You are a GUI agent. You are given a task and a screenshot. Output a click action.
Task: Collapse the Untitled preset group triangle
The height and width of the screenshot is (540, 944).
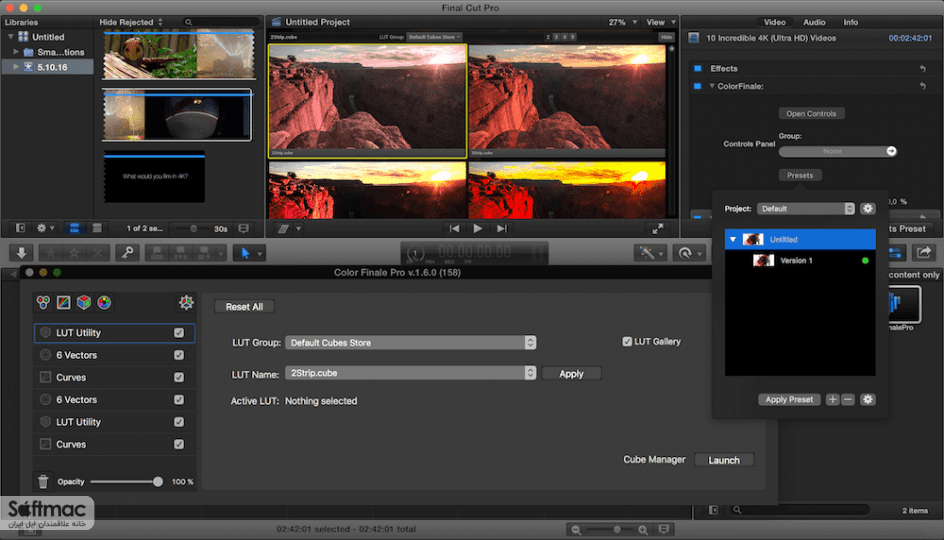click(733, 240)
